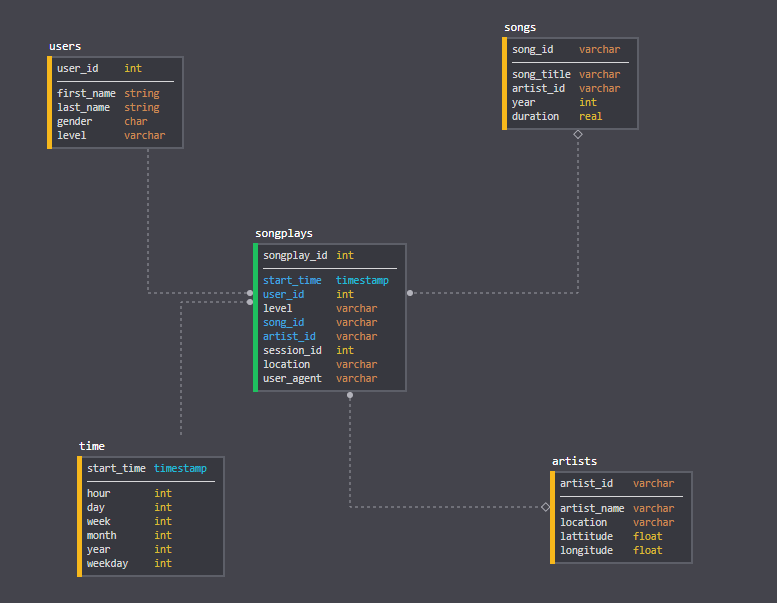Select the songplays table title

coord(284,233)
